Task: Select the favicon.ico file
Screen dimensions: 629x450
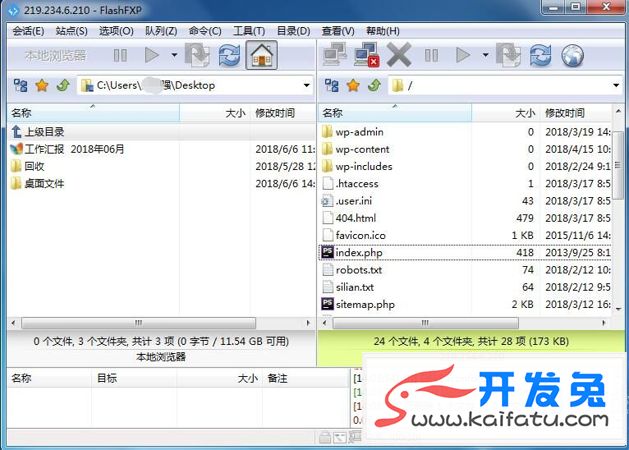Action: click(466, 235)
